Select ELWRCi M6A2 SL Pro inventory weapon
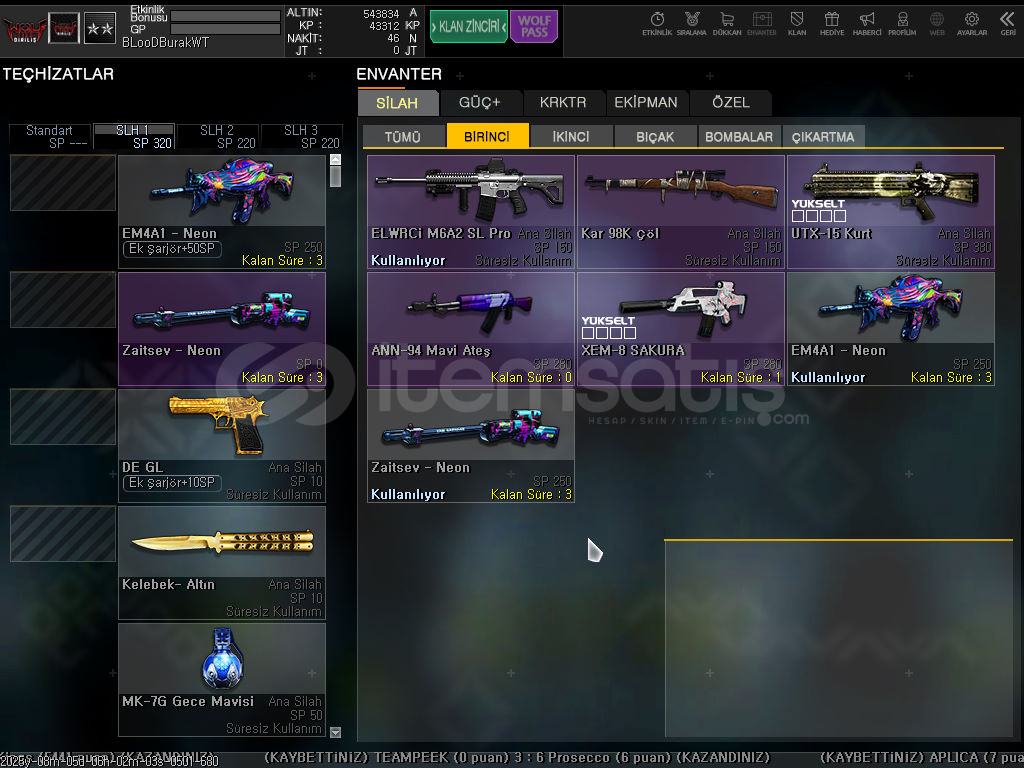This screenshot has width=1024, height=768. click(x=471, y=212)
